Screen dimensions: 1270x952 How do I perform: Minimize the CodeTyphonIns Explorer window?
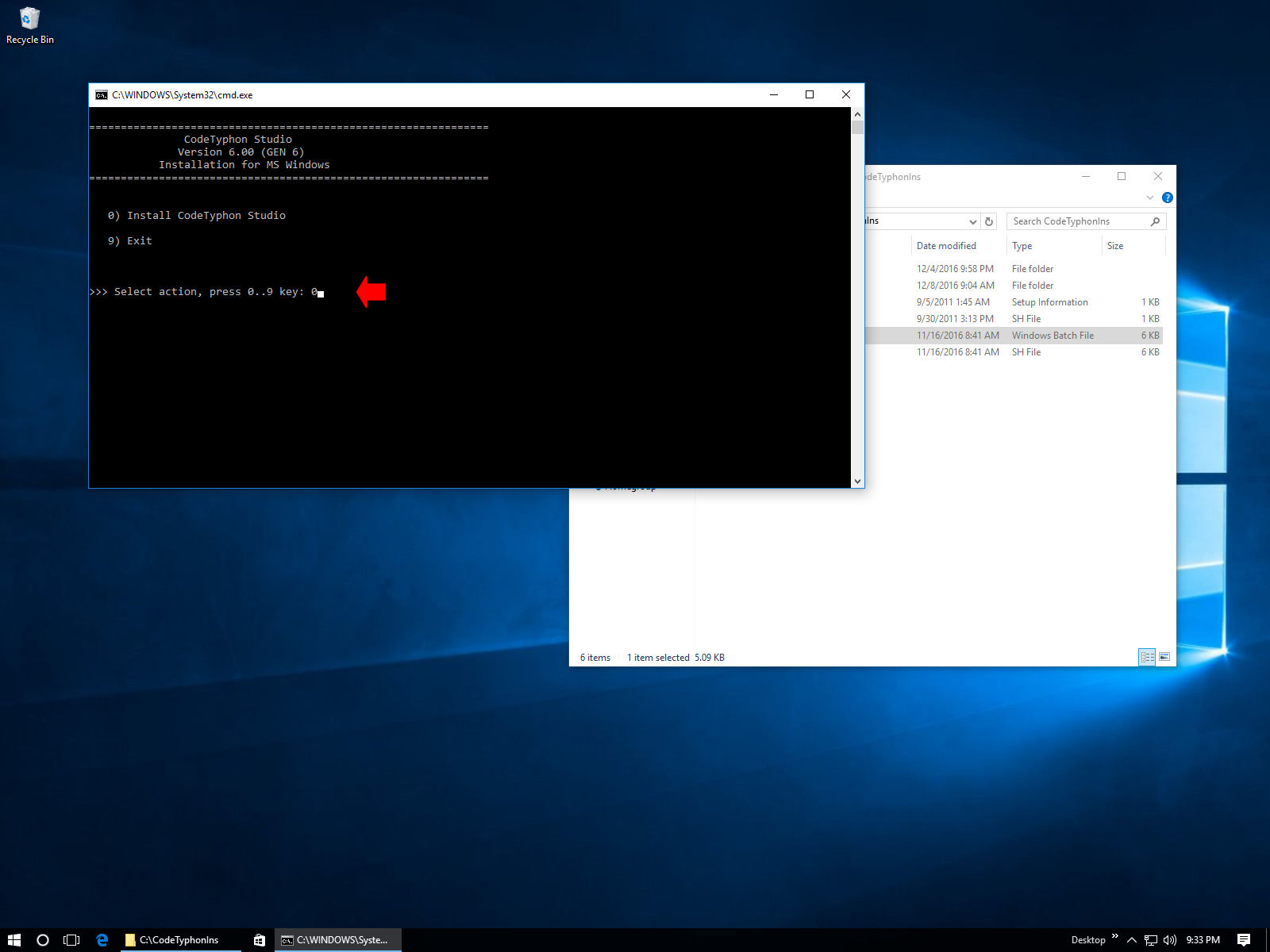(x=1086, y=176)
